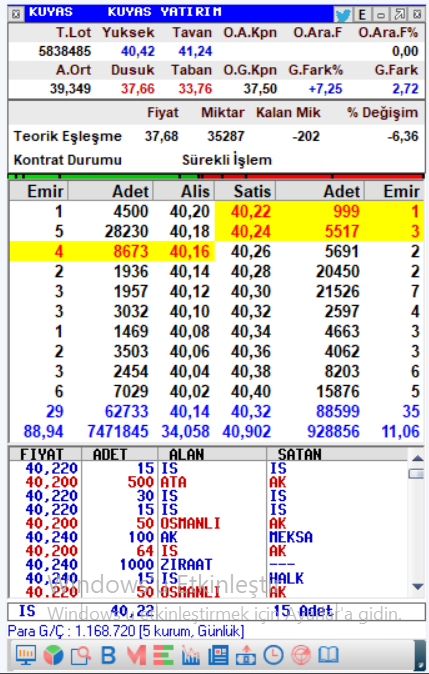Click the blue B icon in toolbar
The height and width of the screenshot is (674, 429).
click(x=108, y=655)
